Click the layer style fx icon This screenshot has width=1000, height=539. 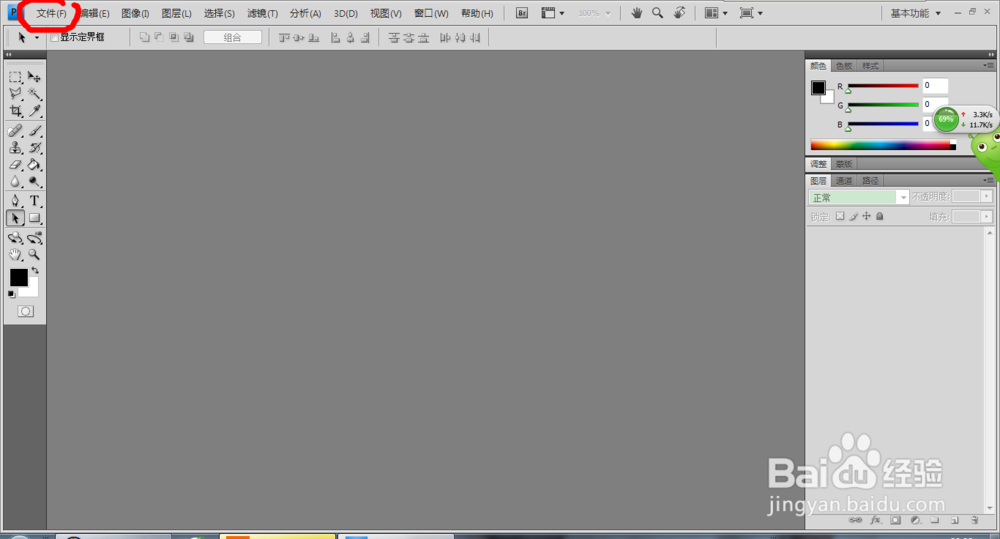point(876,520)
